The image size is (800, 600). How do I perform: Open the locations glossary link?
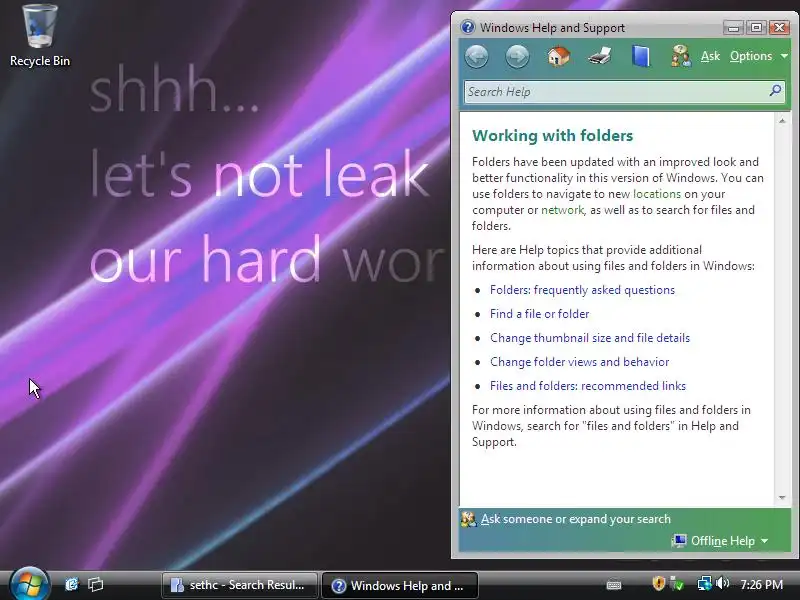657,194
